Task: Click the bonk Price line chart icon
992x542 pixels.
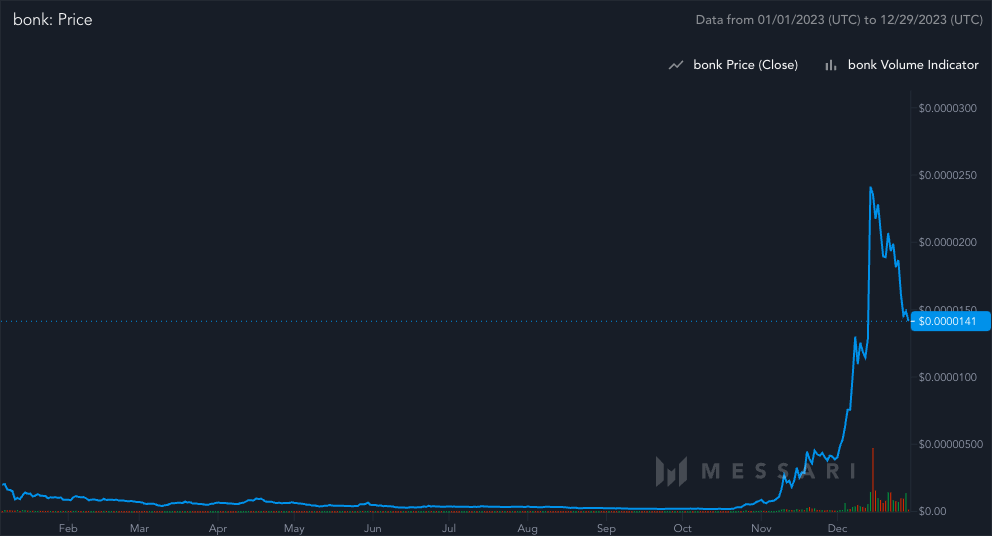Action: coord(676,65)
